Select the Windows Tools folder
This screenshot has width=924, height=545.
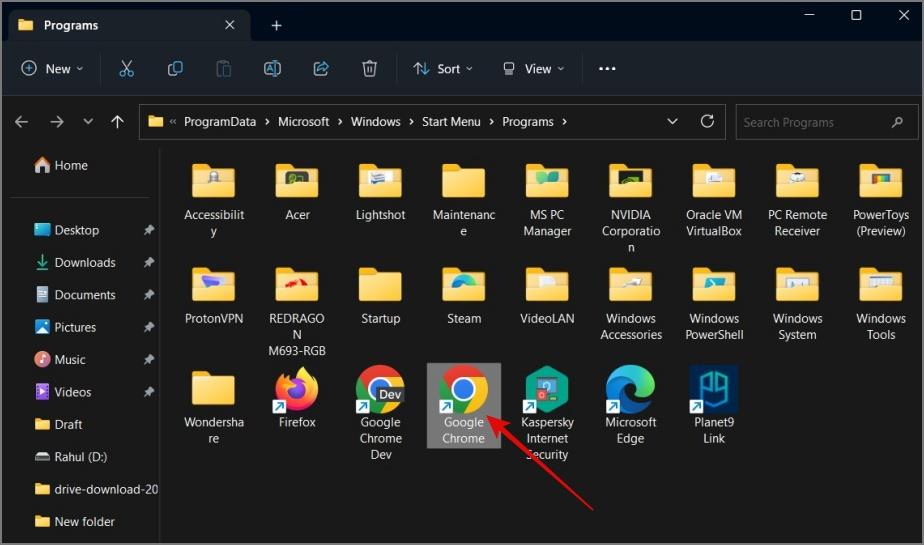pyautogui.click(x=880, y=304)
